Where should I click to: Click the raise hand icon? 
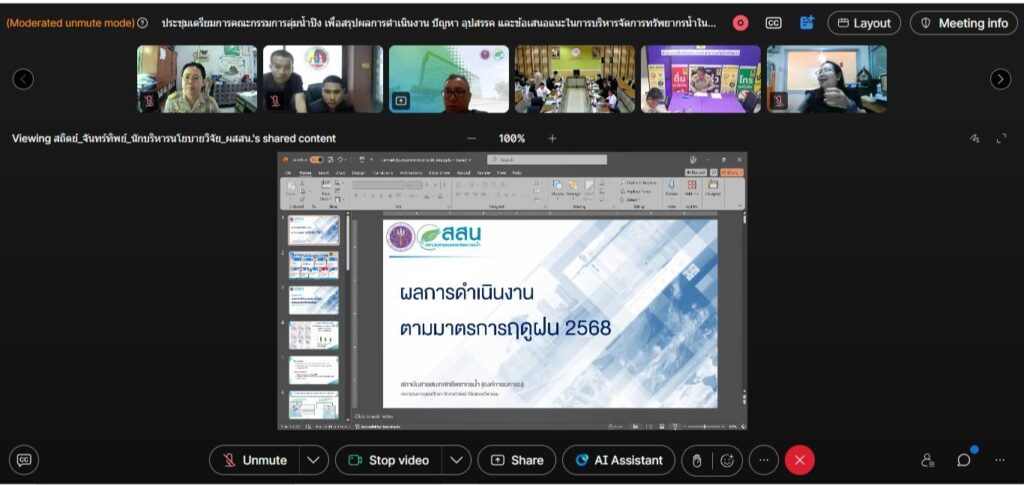[697, 460]
